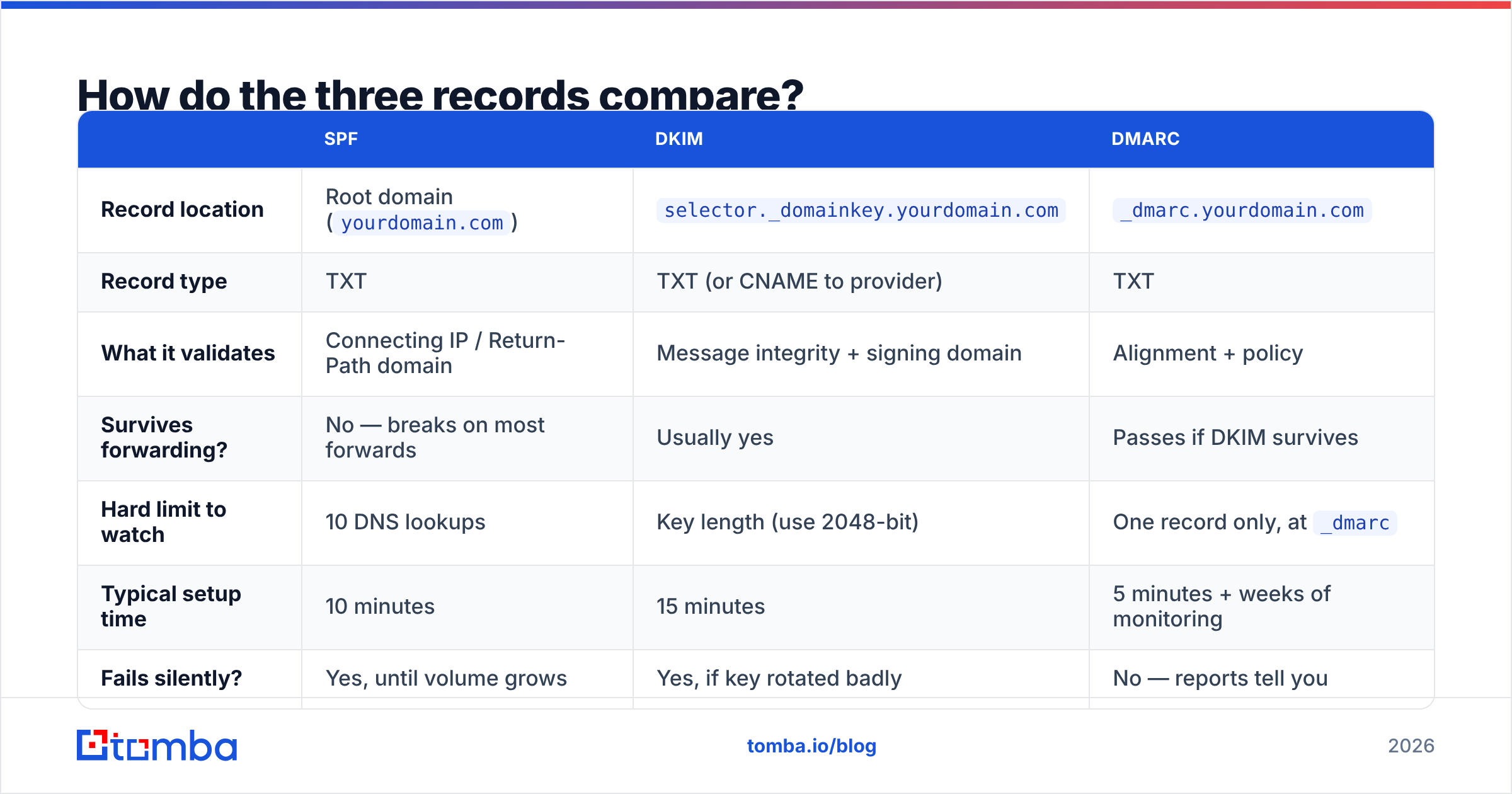
Task: Click the '2026' year text
Action: click(x=1411, y=746)
